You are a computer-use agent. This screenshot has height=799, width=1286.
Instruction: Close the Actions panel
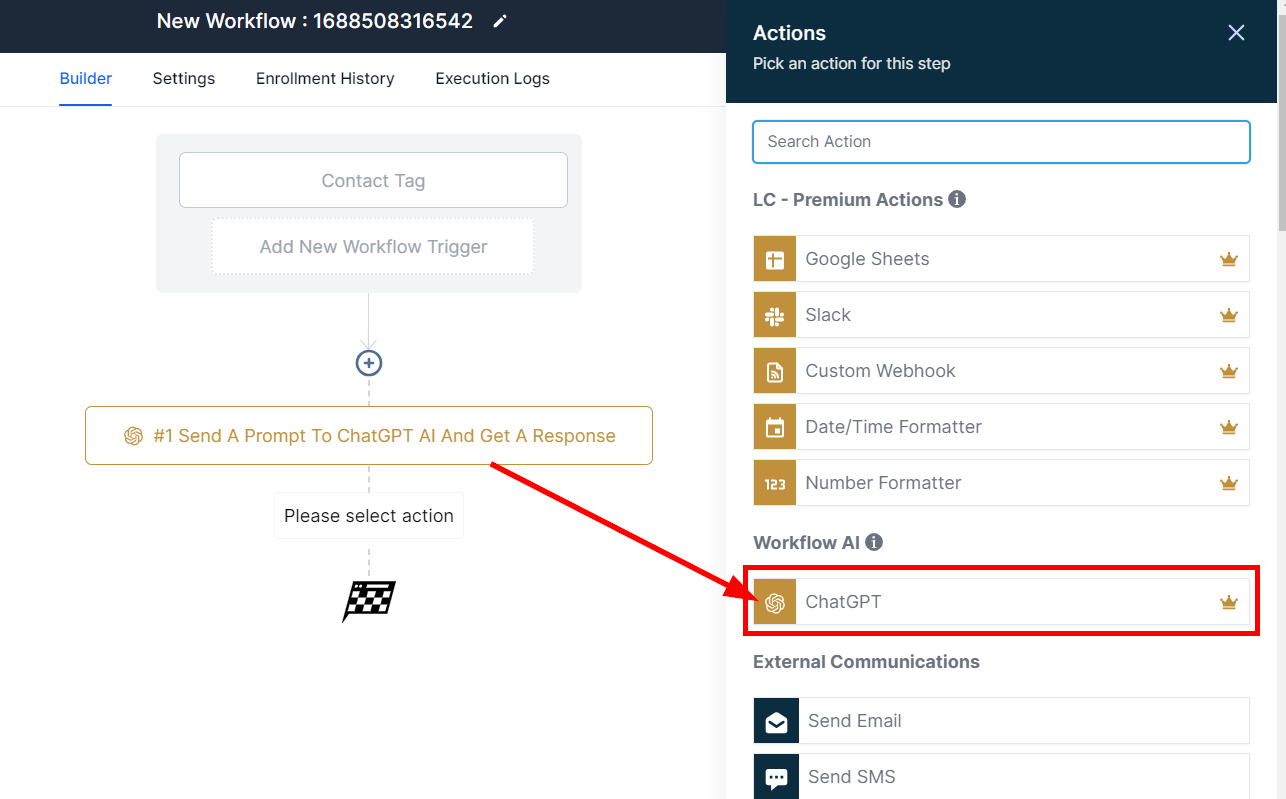(1236, 33)
